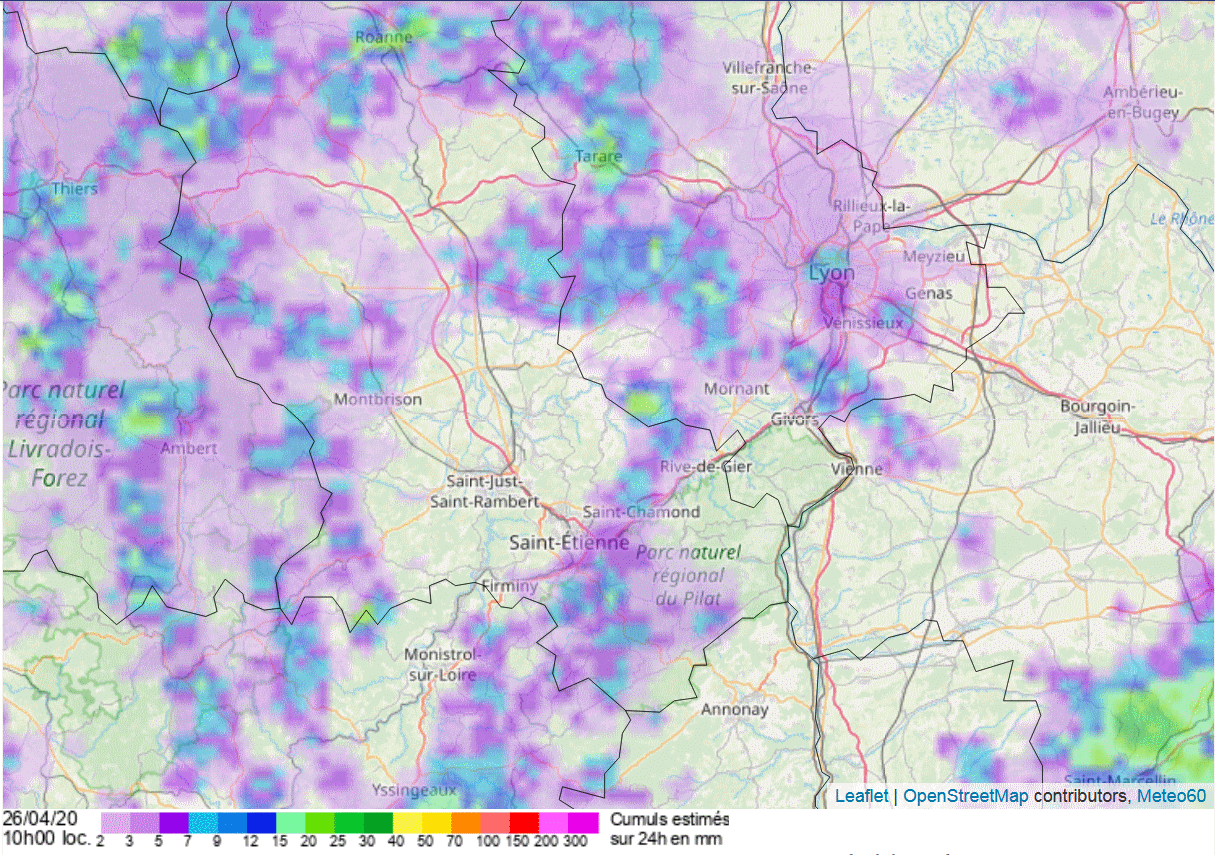
Task: Click the Parc naturel régional du Pilat label
Action: click(689, 575)
